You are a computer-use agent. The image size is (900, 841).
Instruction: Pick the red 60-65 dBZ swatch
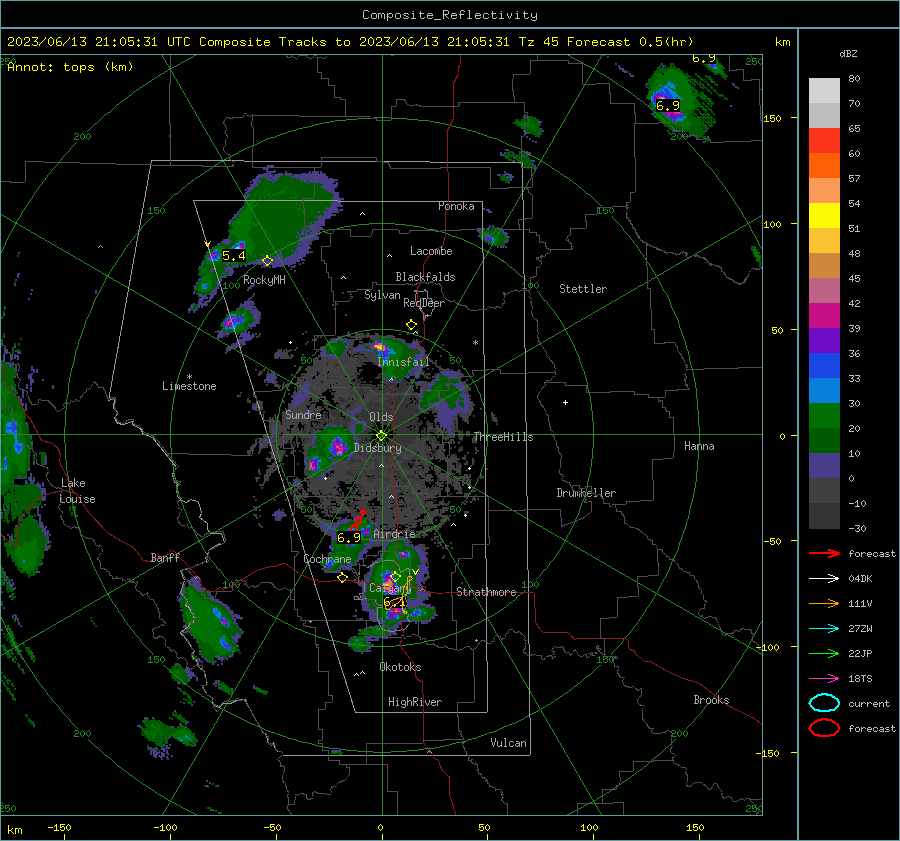pyautogui.click(x=824, y=141)
